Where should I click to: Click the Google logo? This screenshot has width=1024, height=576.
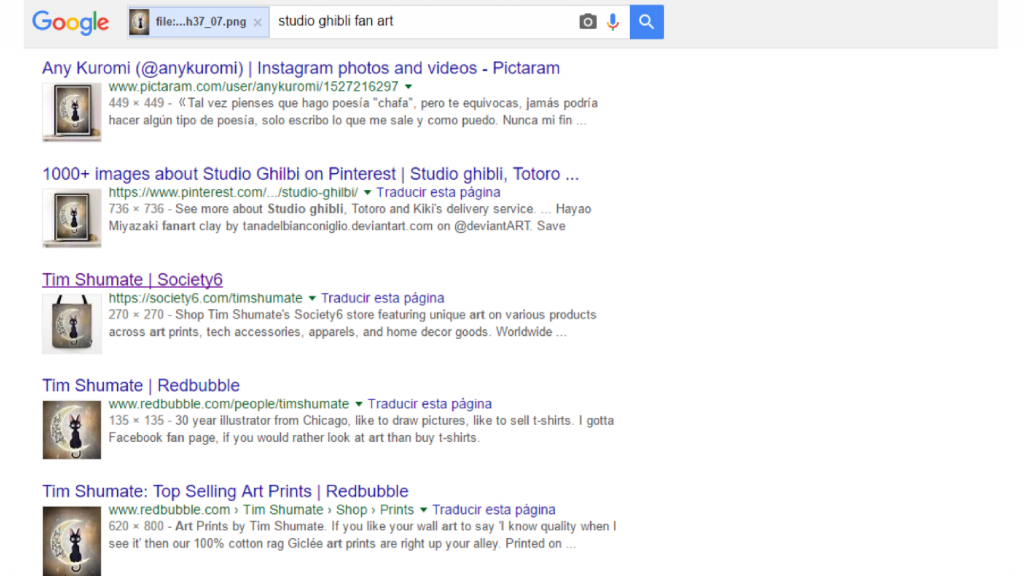pyautogui.click(x=70, y=22)
